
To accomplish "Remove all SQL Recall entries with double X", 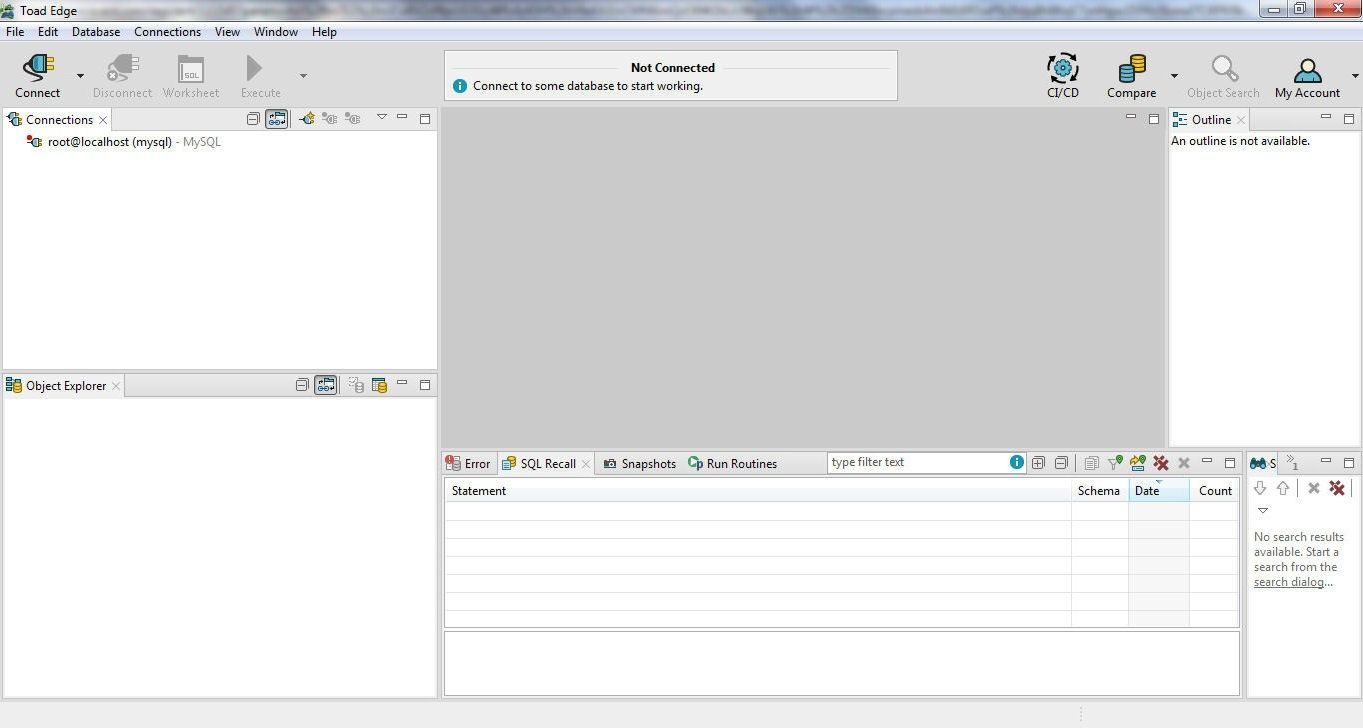I will [x=1161, y=463].
